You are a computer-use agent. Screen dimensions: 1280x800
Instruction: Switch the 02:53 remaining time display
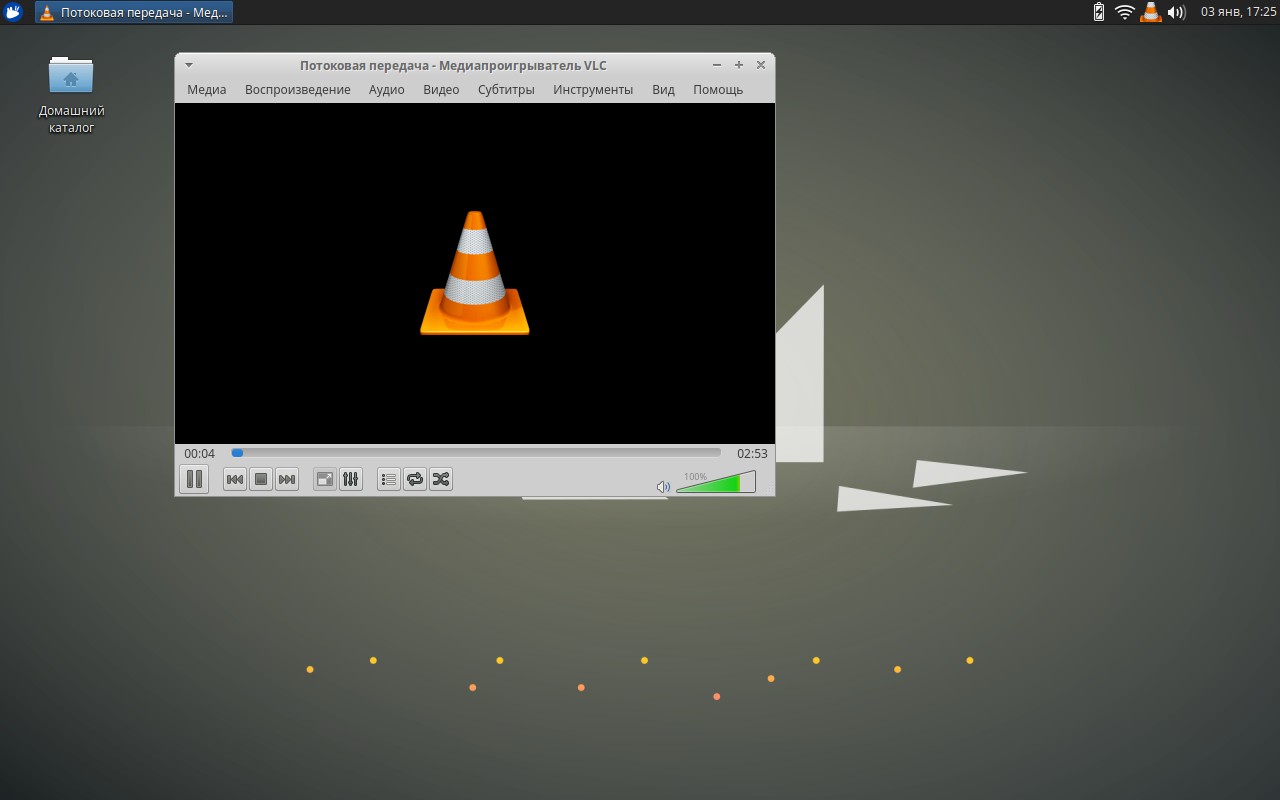point(752,453)
